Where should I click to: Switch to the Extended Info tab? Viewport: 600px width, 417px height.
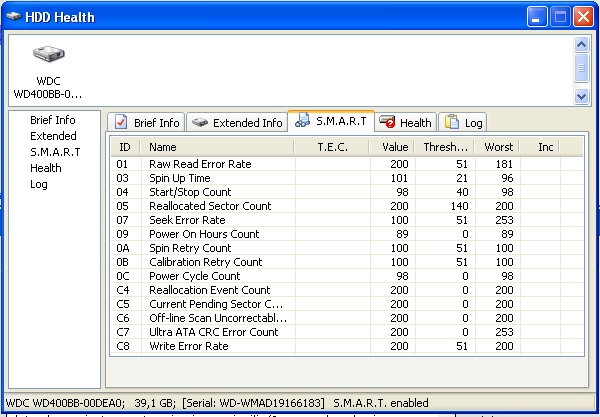[237, 122]
